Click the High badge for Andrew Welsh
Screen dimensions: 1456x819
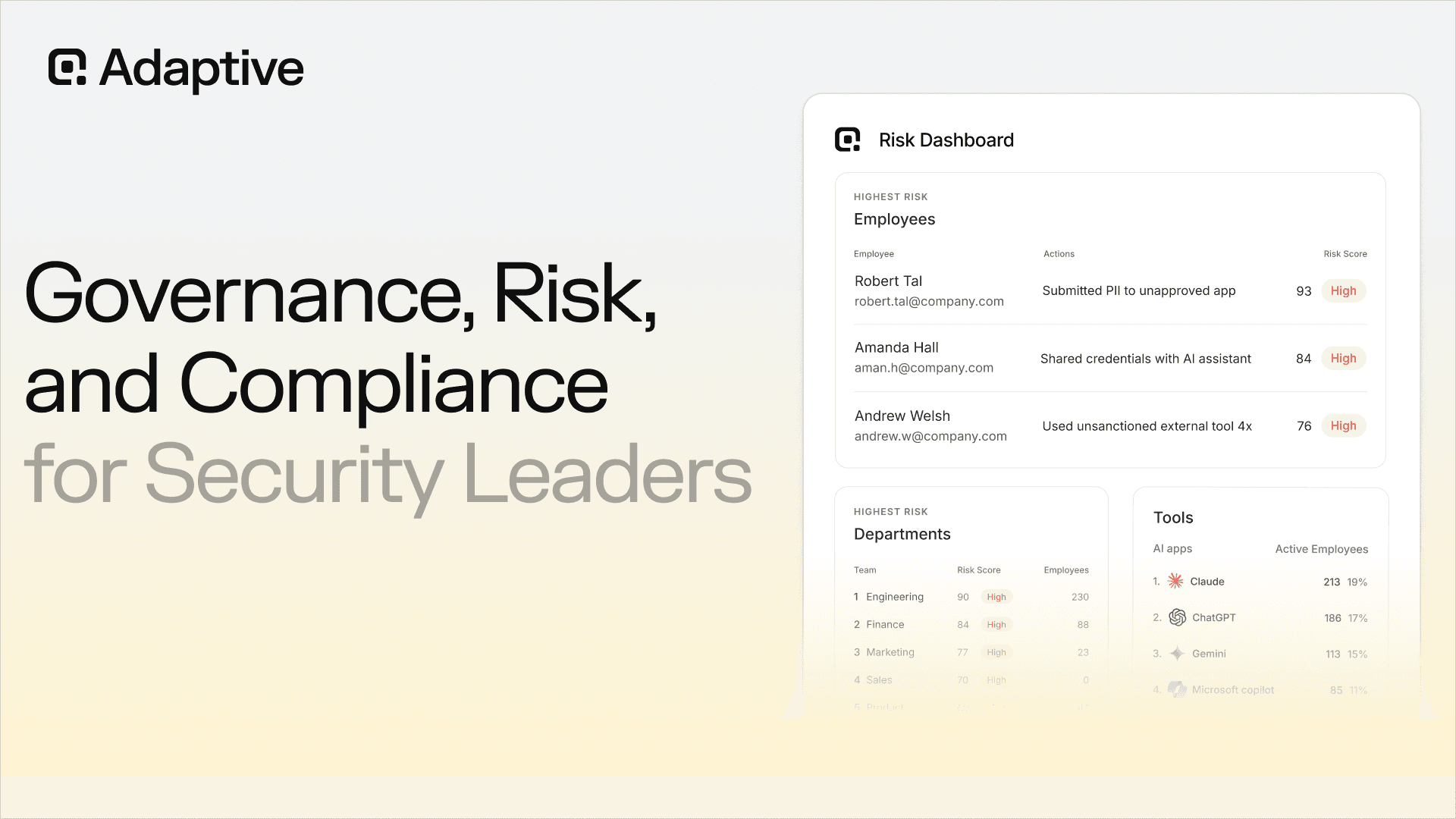[1343, 426]
